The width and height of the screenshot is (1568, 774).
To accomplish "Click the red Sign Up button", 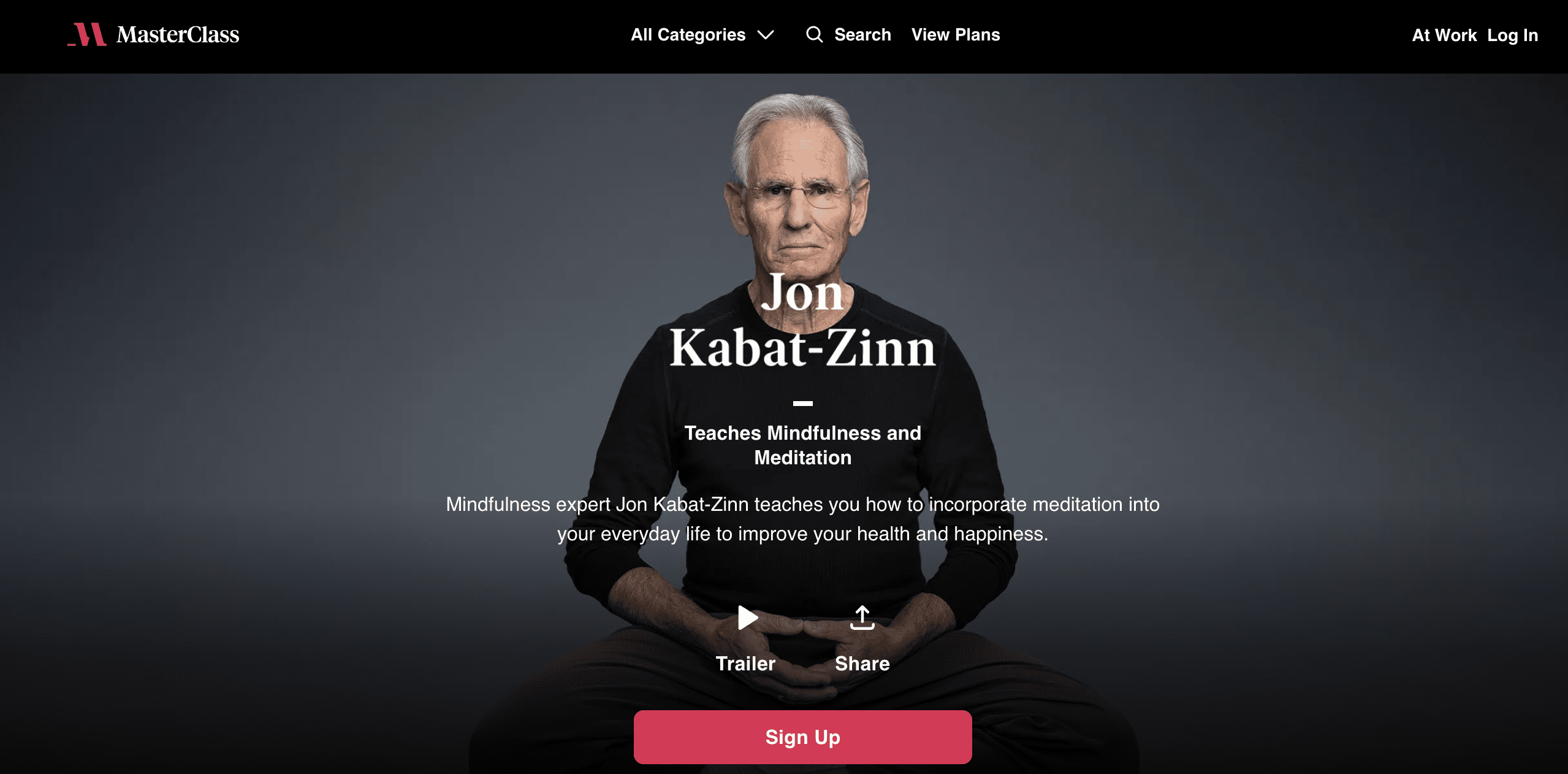I will pos(802,737).
